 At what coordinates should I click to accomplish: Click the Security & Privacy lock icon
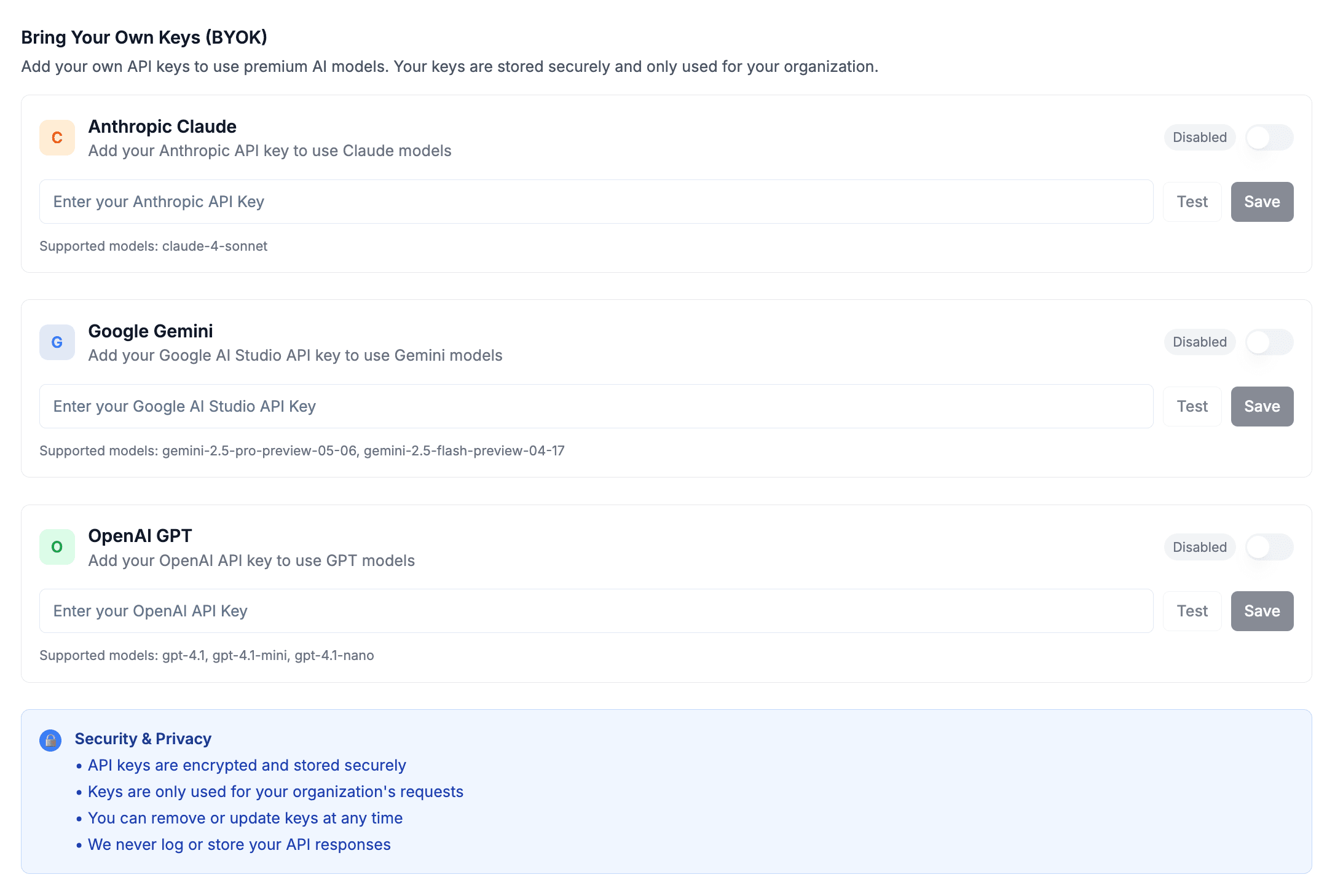coord(50,741)
